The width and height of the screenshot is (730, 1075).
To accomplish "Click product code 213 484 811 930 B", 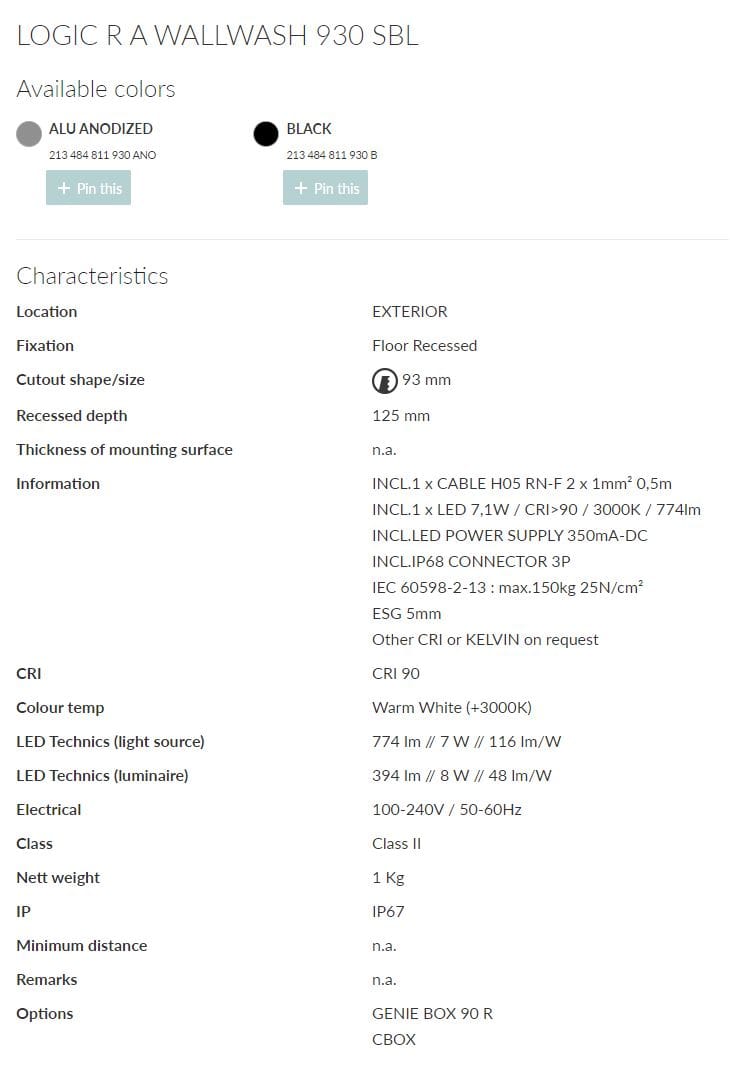I will (x=331, y=155).
